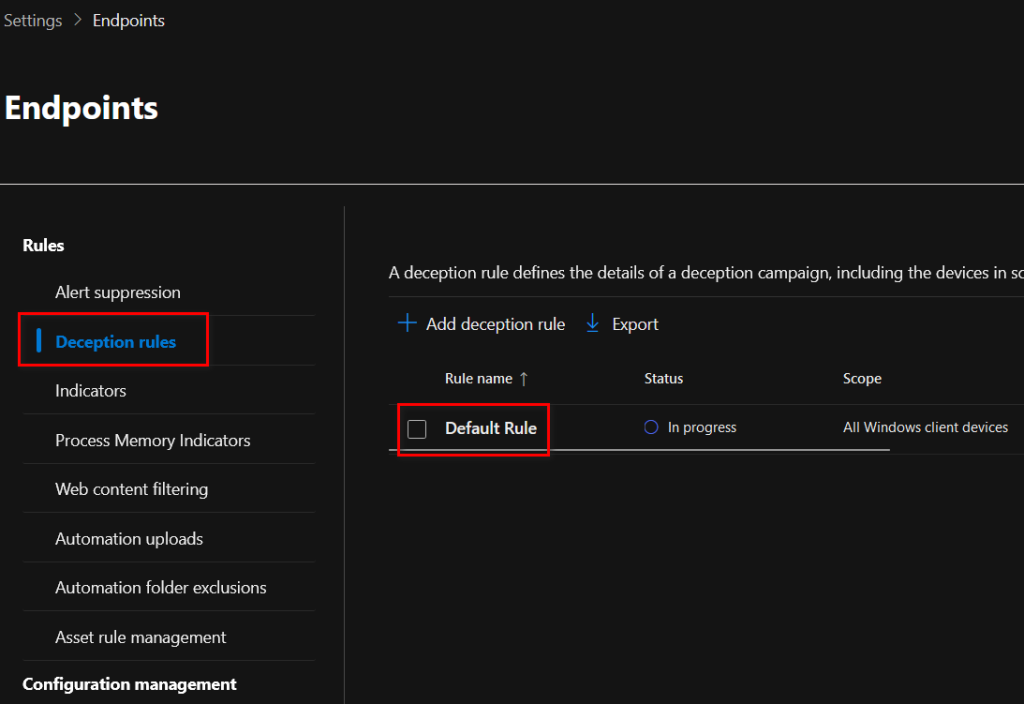The image size is (1024, 704).
Task: Open the Default Rule entry by name
Action: click(x=490, y=428)
